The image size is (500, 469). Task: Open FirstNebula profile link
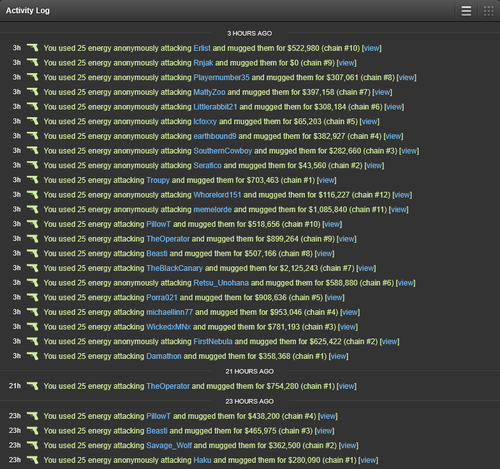(213, 342)
